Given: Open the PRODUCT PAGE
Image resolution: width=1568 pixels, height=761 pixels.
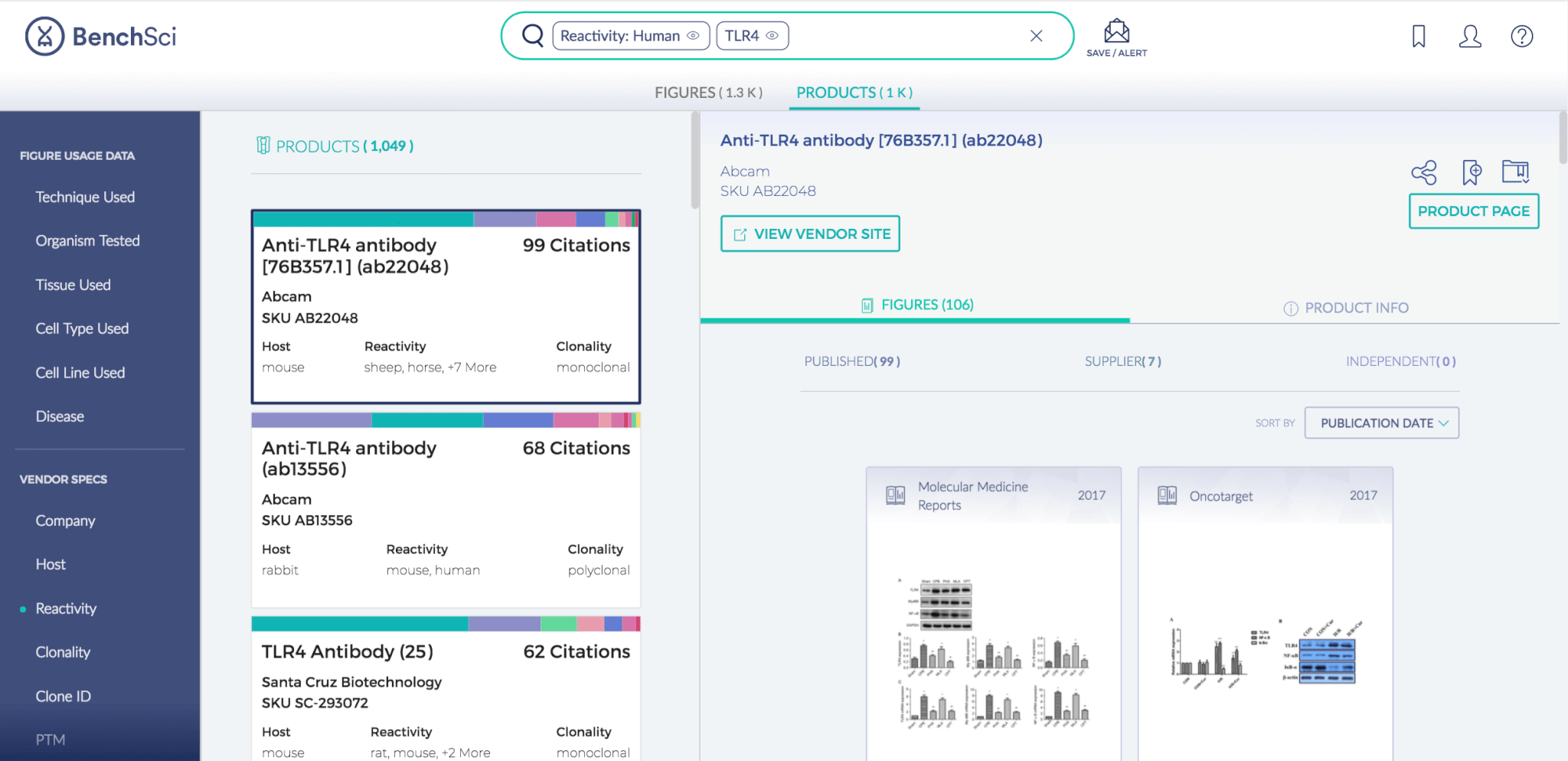Looking at the screenshot, I should [x=1473, y=211].
